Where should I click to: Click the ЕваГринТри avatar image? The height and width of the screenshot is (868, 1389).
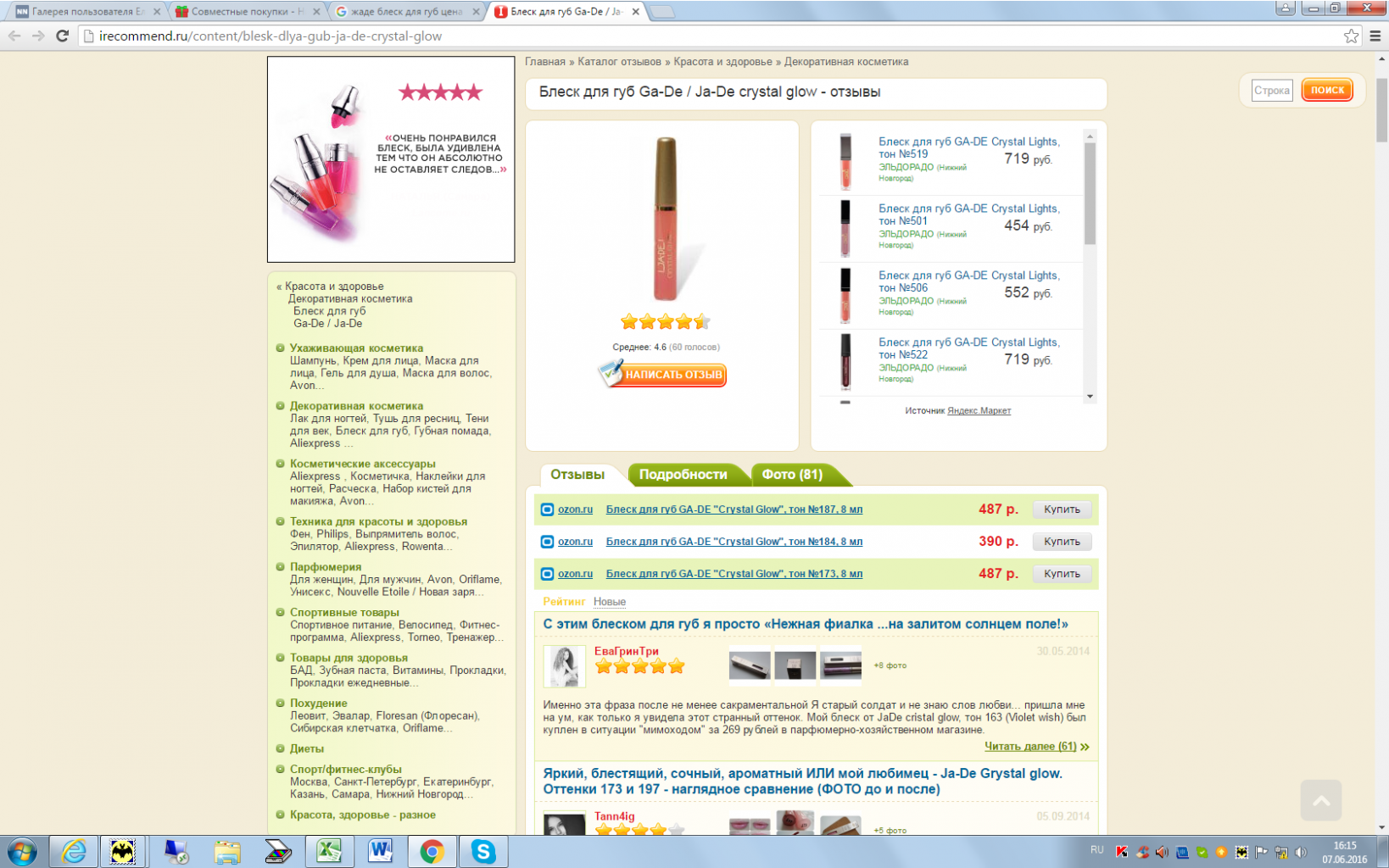point(564,666)
